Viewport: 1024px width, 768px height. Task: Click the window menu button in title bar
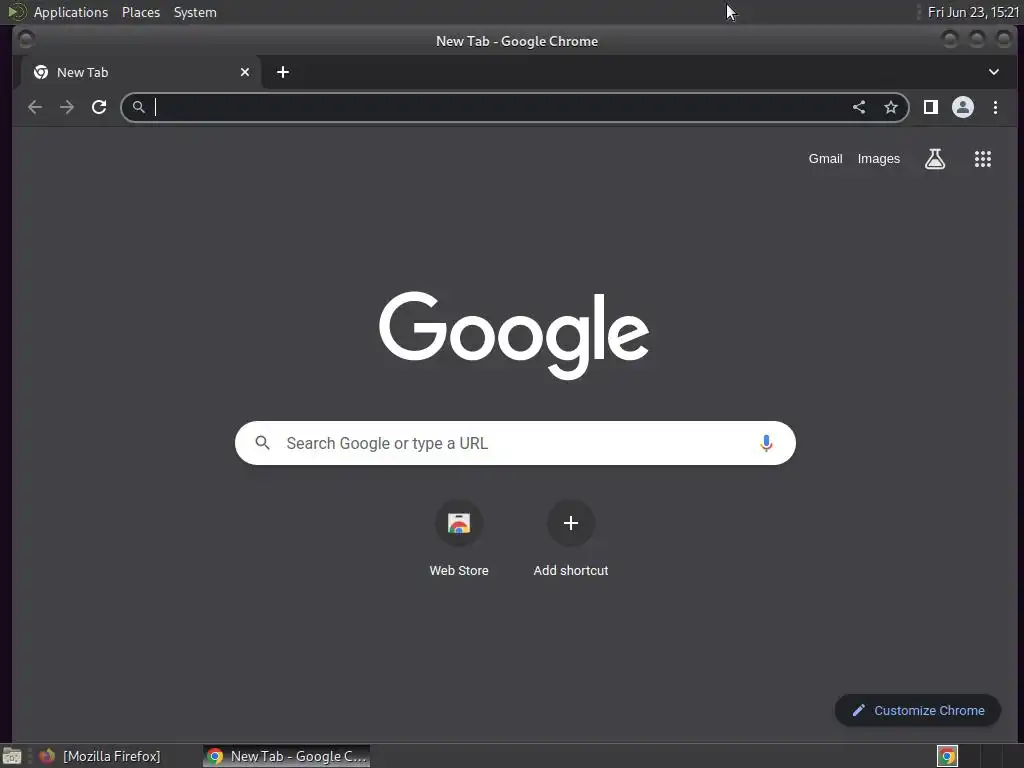click(x=25, y=40)
